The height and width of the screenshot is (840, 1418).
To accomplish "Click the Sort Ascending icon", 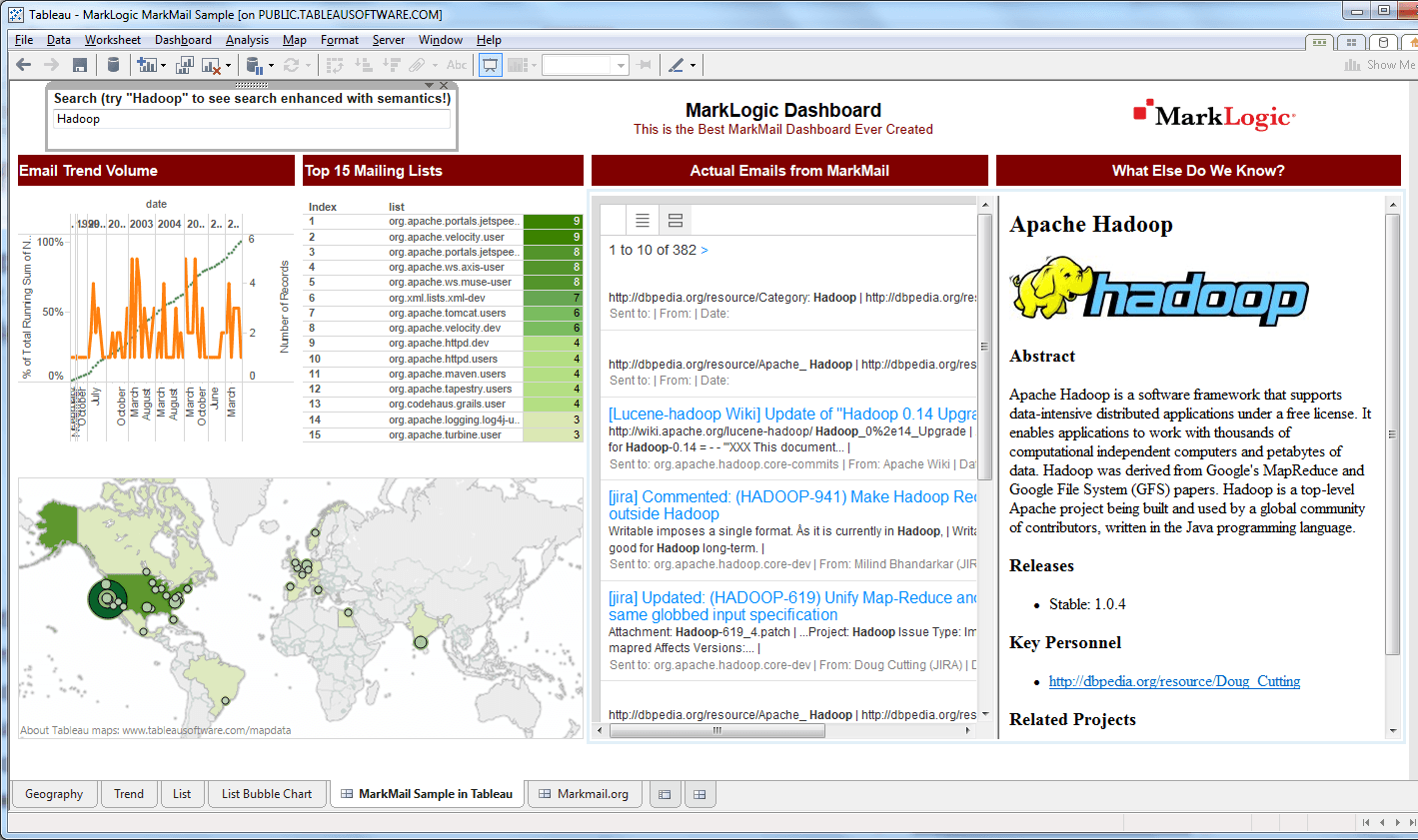I will (364, 65).
